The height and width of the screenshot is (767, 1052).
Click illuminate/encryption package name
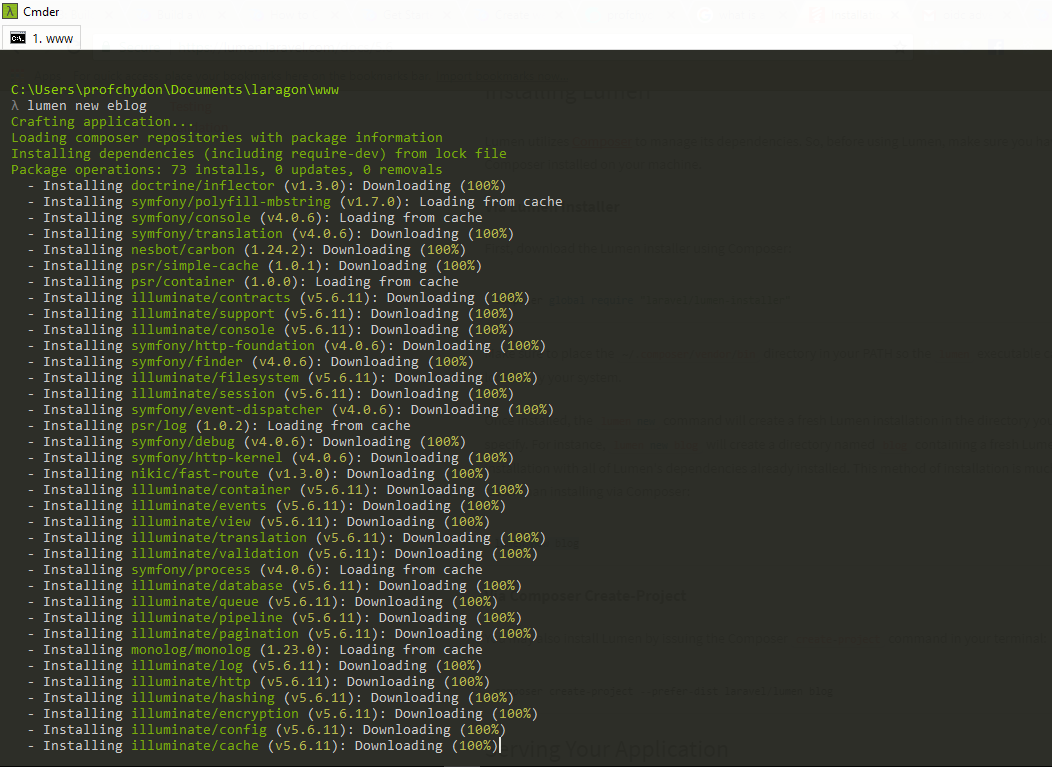point(215,714)
